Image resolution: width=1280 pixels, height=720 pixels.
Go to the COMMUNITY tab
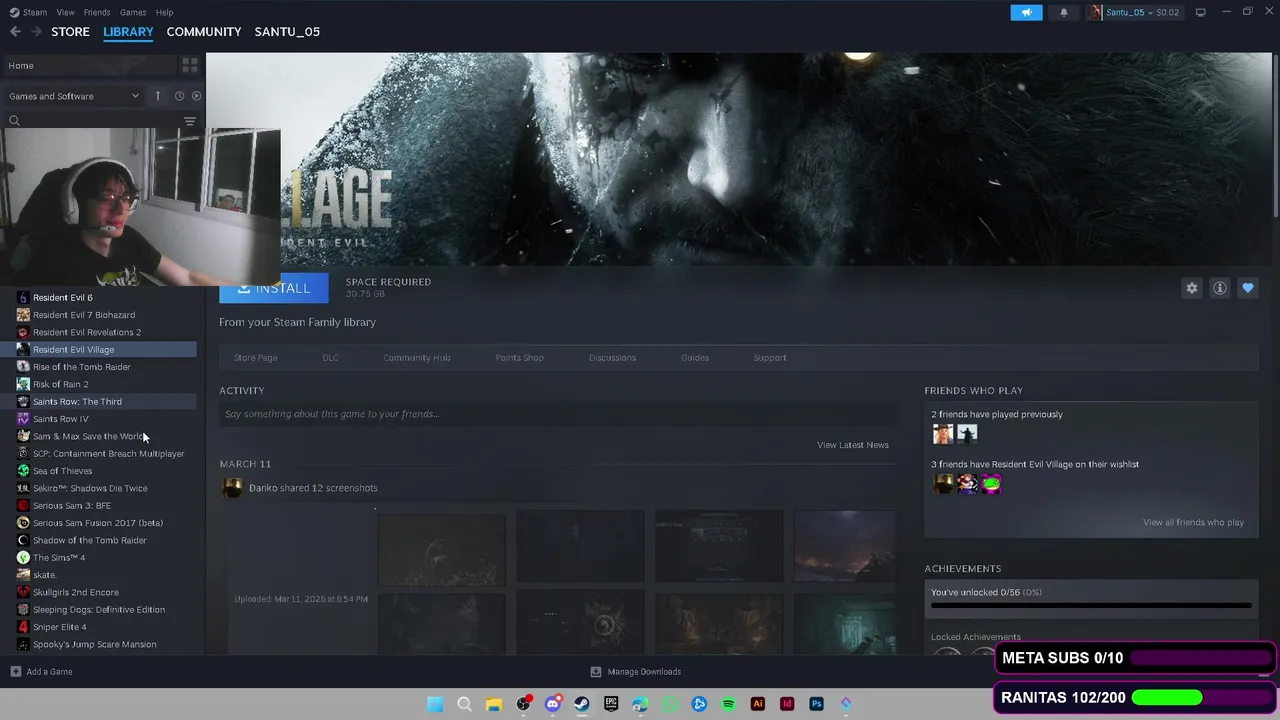(x=204, y=32)
